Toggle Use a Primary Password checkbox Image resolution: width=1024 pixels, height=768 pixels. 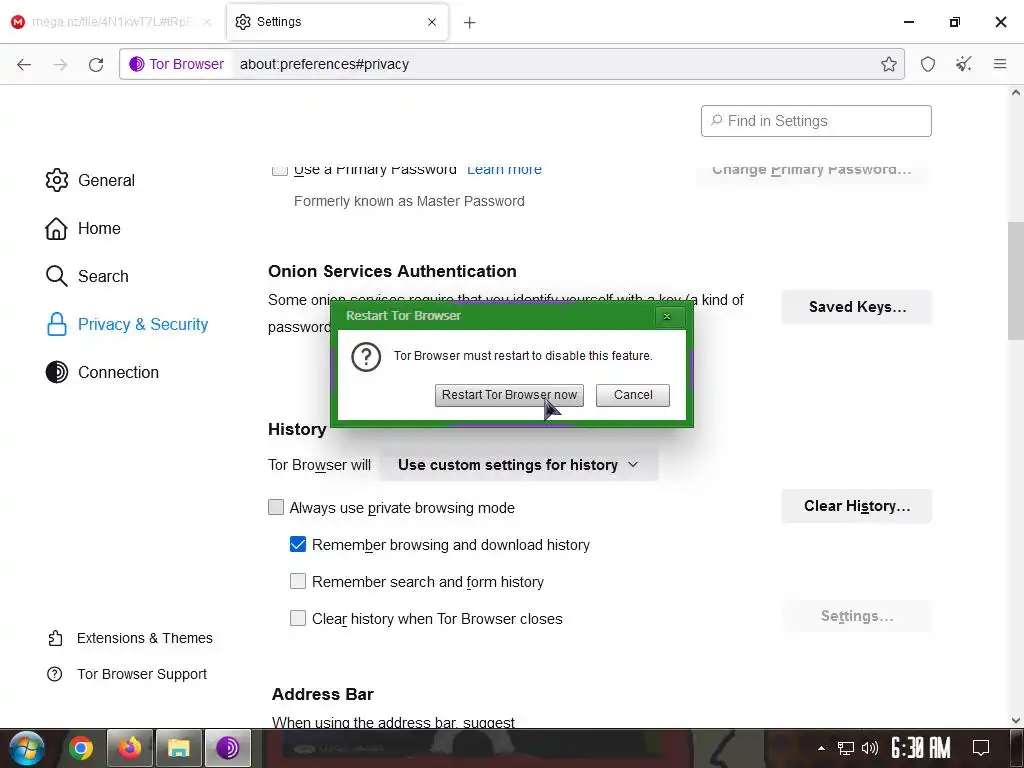[x=280, y=170]
